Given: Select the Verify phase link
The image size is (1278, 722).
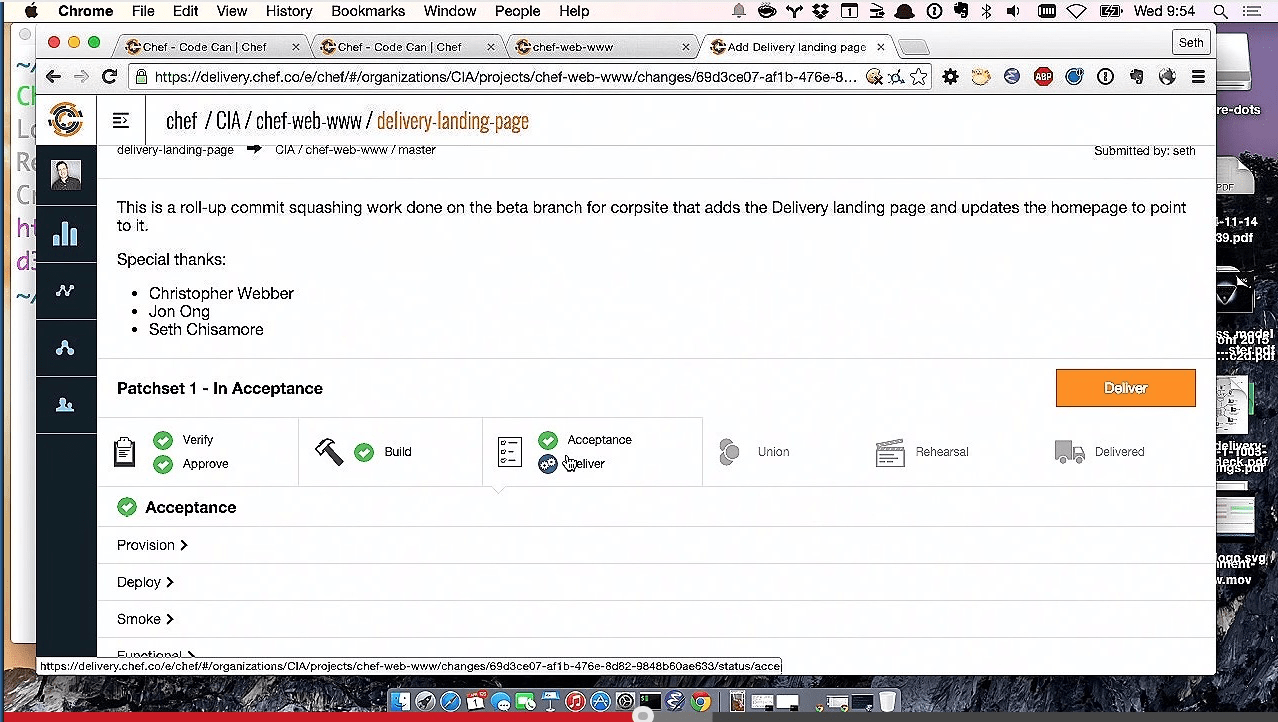Looking at the screenshot, I should pyautogui.click(x=198, y=440).
